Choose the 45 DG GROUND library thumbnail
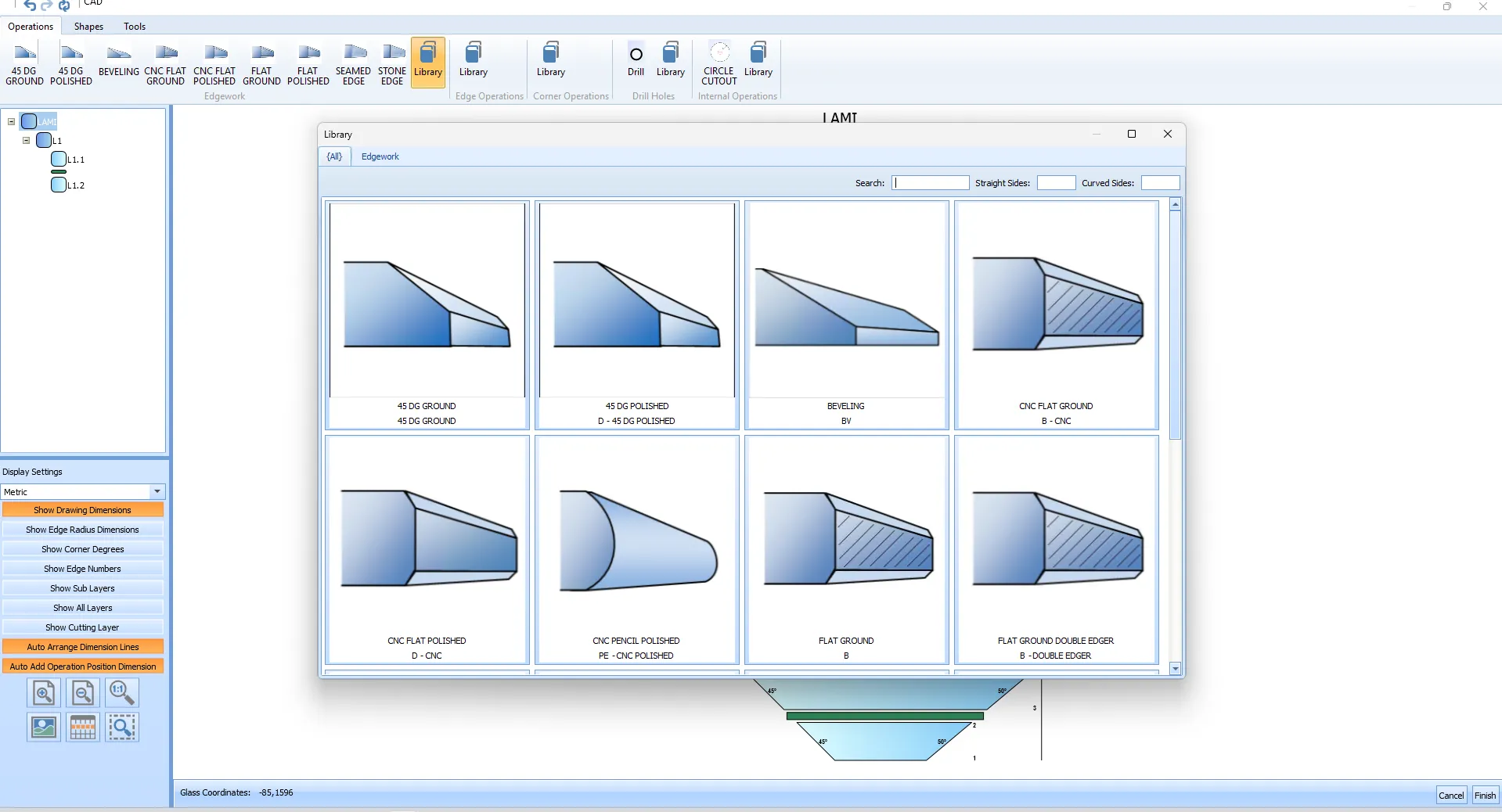The height and width of the screenshot is (812, 1502). (427, 315)
